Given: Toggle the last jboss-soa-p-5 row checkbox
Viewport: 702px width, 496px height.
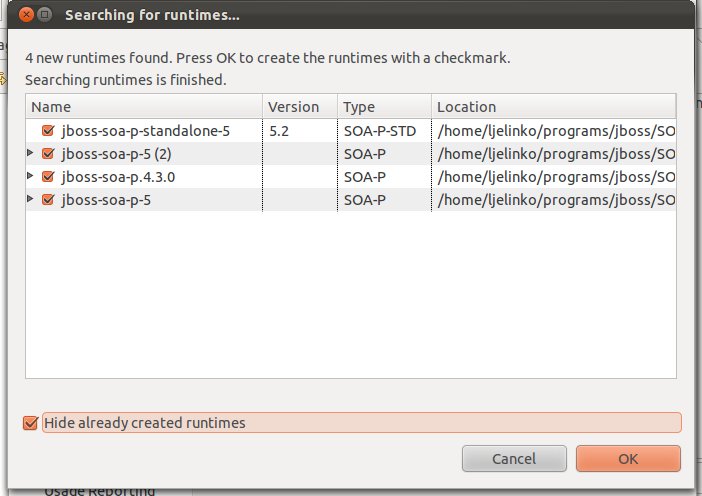Looking at the screenshot, I should pyautogui.click(x=48, y=199).
